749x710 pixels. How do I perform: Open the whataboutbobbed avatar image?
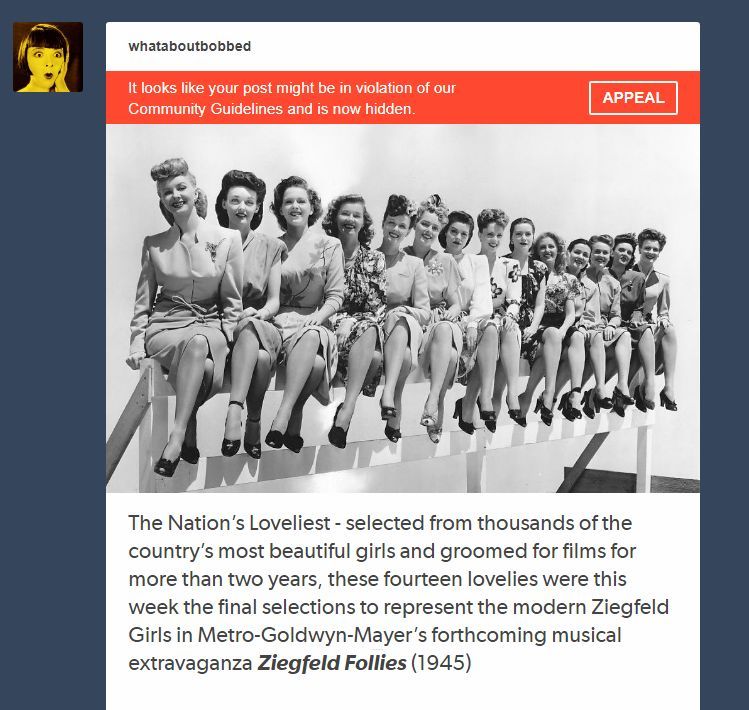tap(48, 57)
